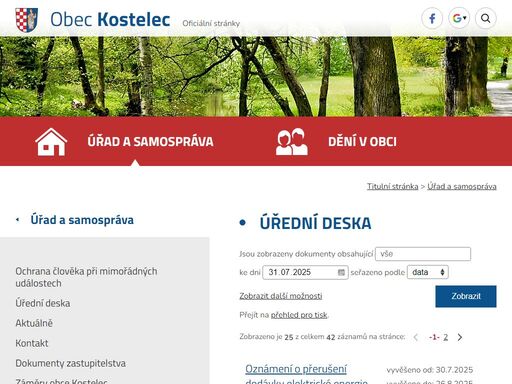Open the ÚŘAD A SAMOSPRÁVA menu
The height and width of the screenshot is (384, 512).
point(150,142)
